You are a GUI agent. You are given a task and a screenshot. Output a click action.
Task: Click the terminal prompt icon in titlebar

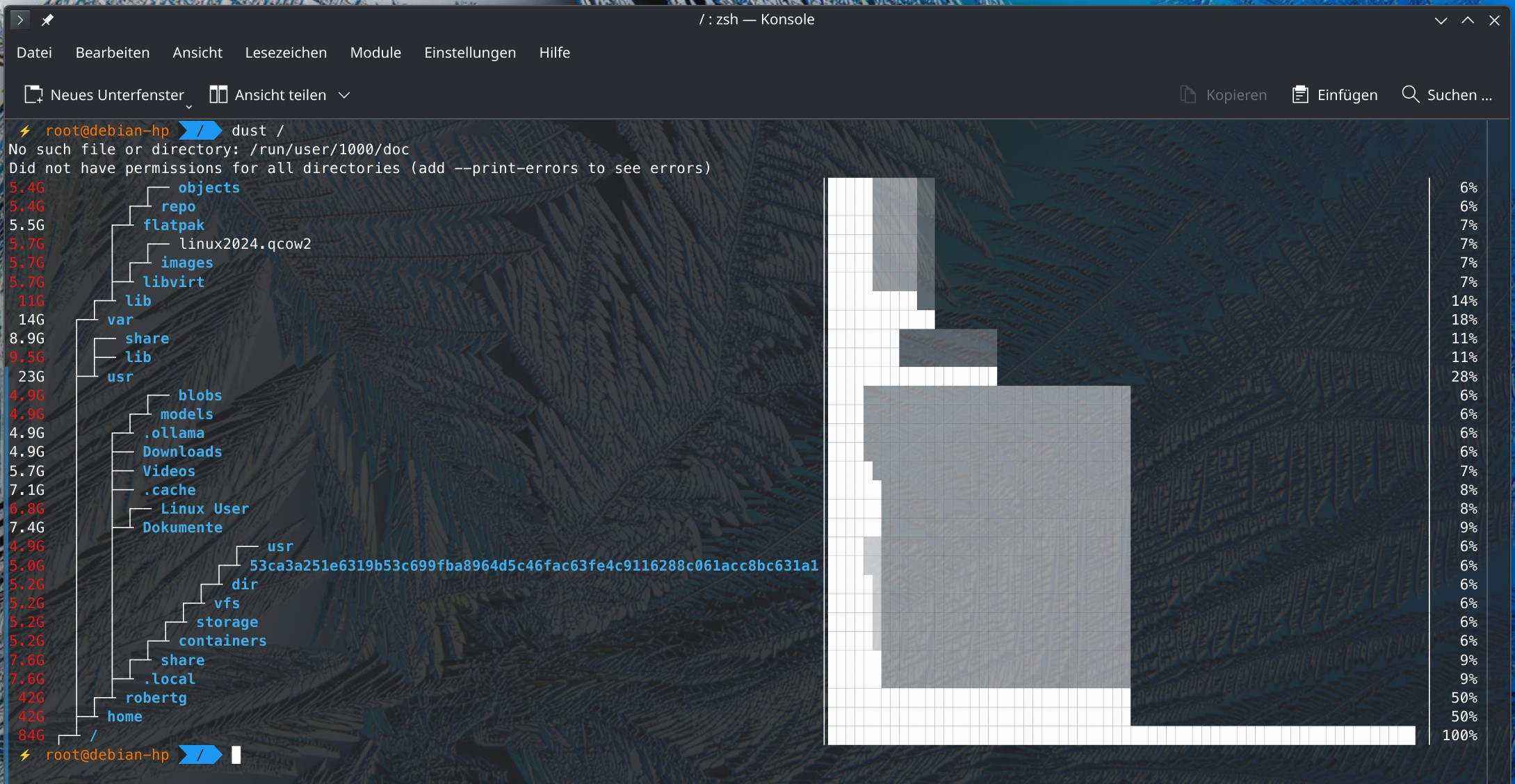pos(20,20)
